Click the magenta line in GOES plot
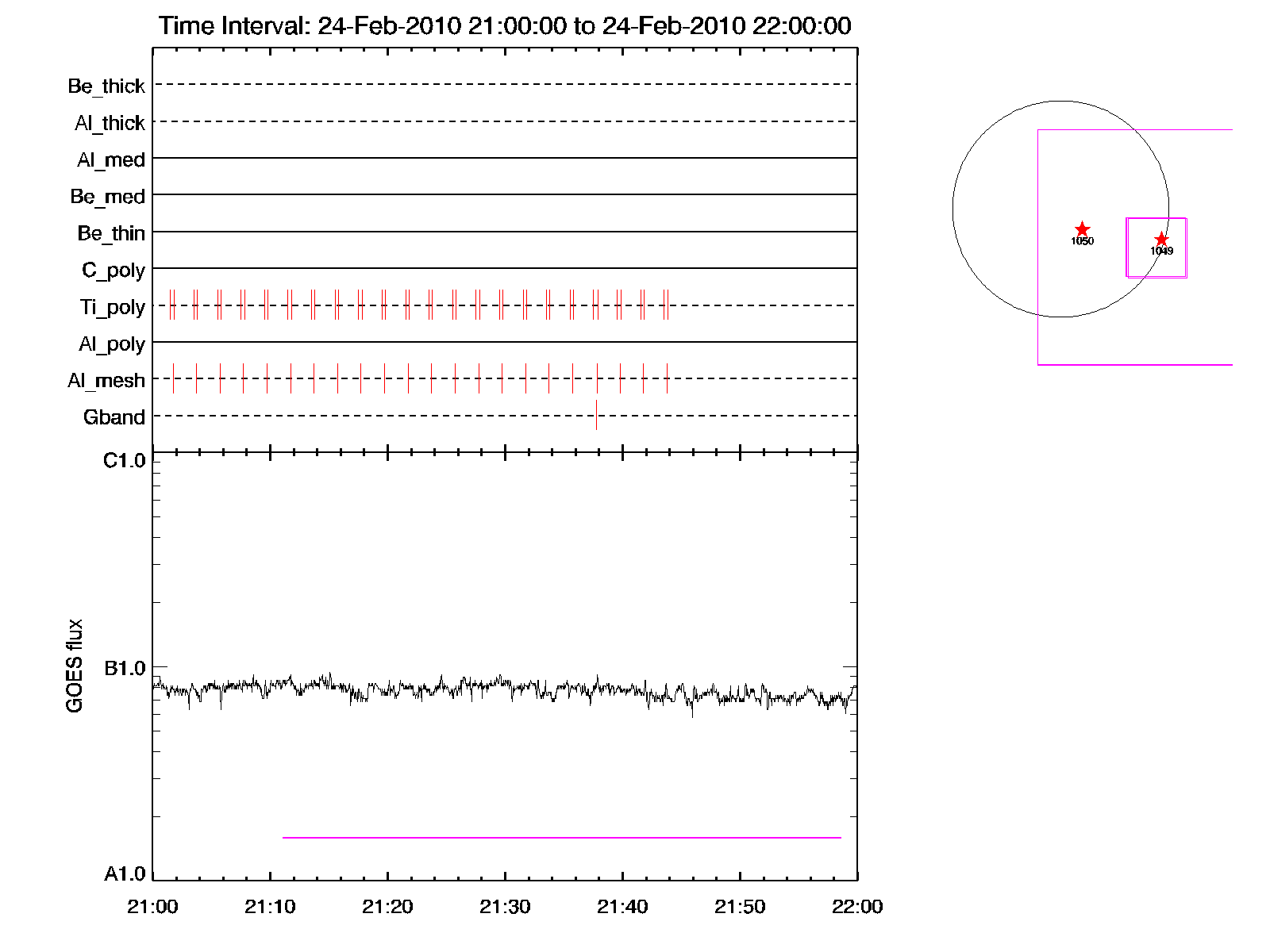 (561, 837)
